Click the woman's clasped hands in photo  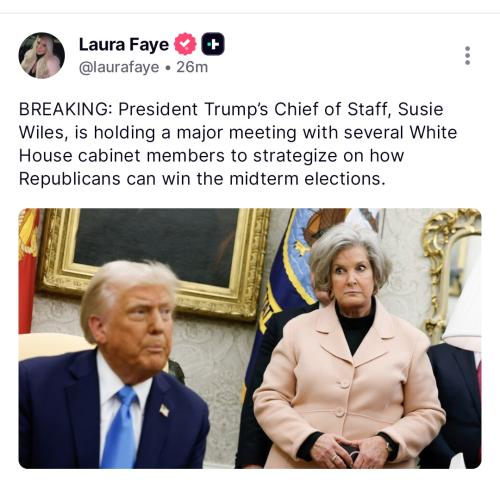tap(348, 451)
